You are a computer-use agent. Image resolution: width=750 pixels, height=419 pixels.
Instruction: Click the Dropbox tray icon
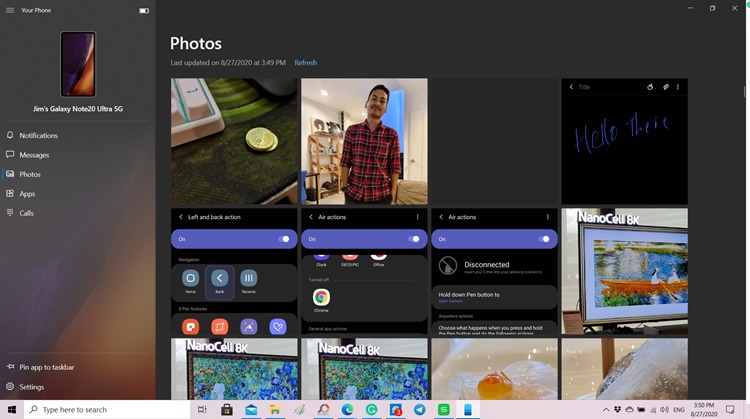[618, 409]
